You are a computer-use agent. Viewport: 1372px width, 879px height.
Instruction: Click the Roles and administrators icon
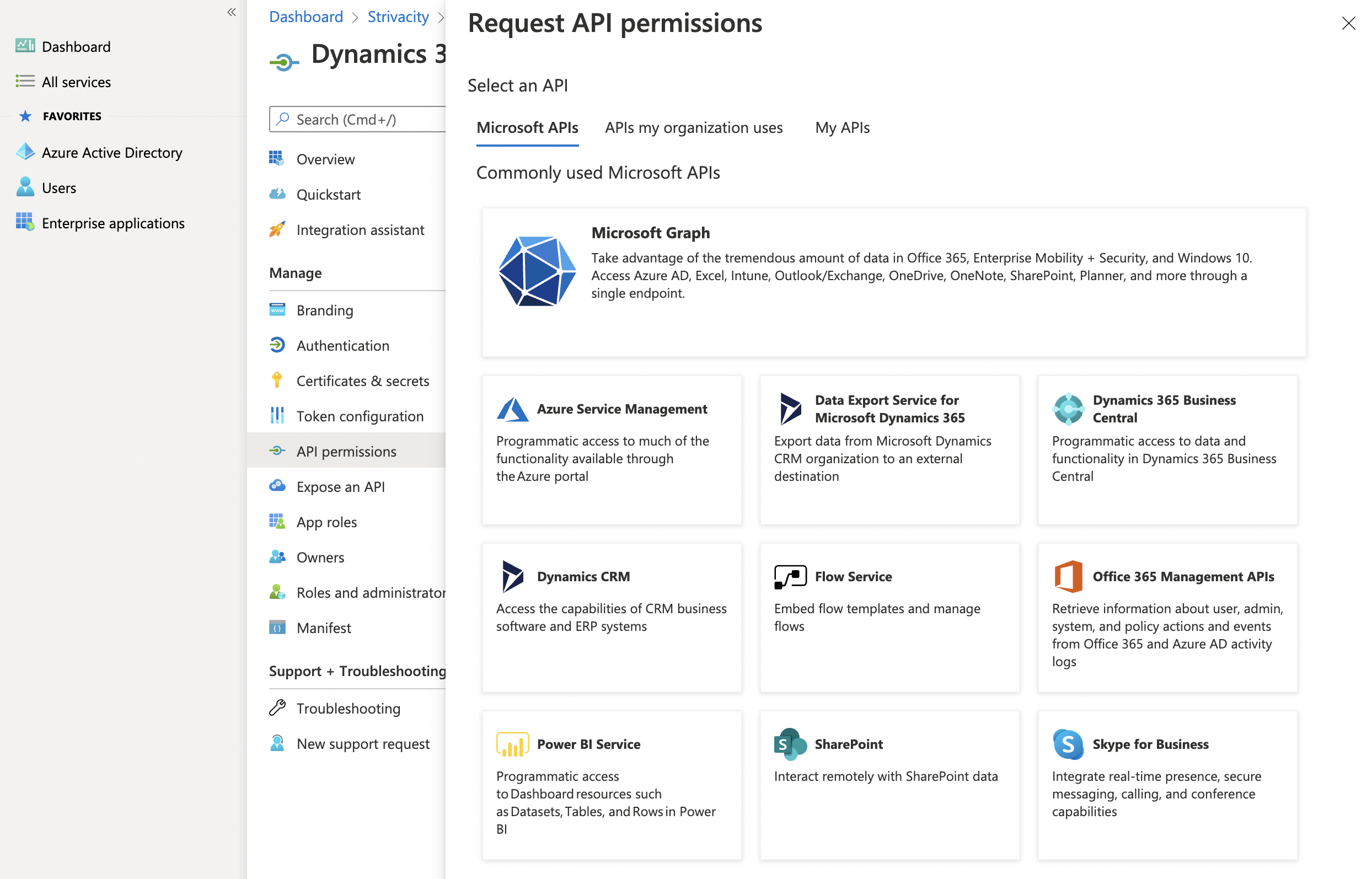pos(277,592)
